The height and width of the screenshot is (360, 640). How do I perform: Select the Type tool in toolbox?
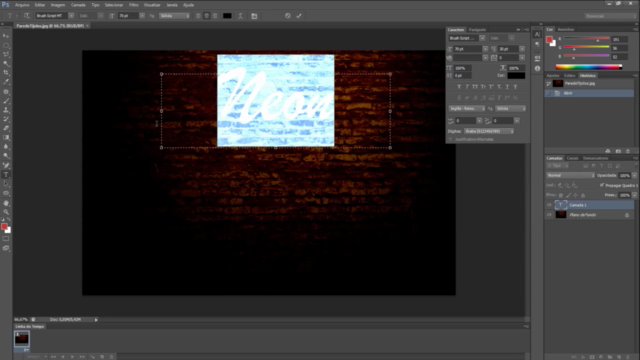coord(6,175)
